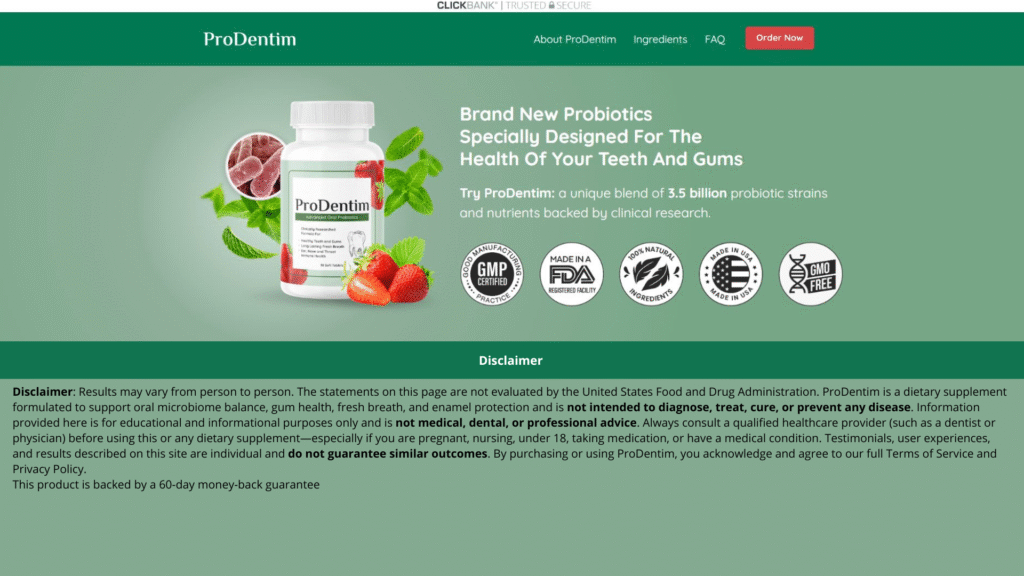Click the 60-day money-back guarantee sentence
This screenshot has width=1024, height=576.
(x=166, y=485)
